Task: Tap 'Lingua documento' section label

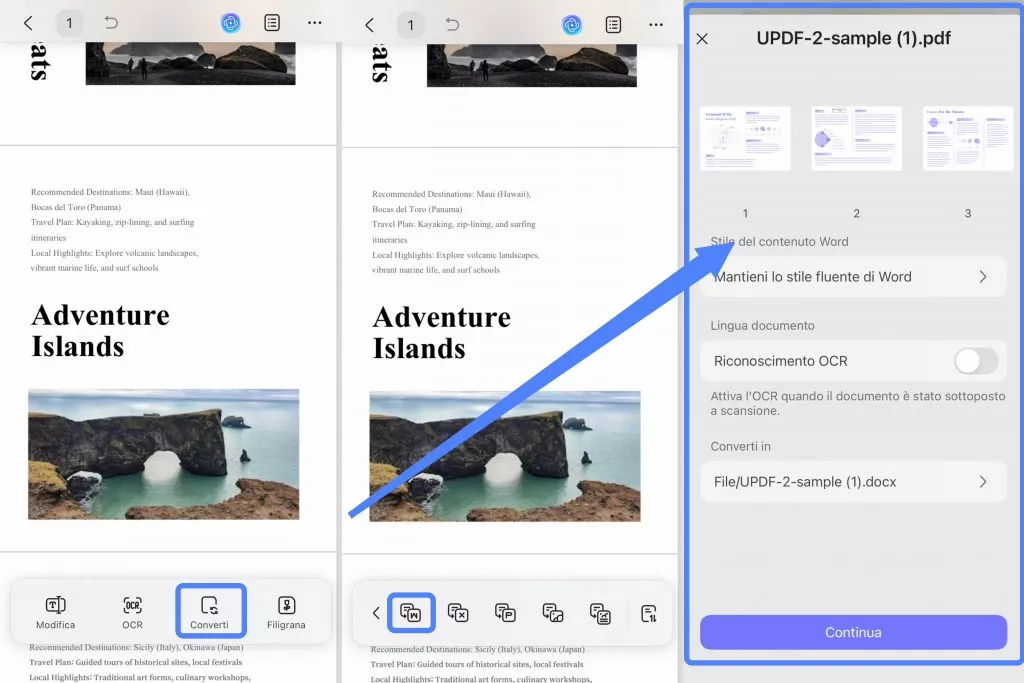Action: [x=762, y=326]
